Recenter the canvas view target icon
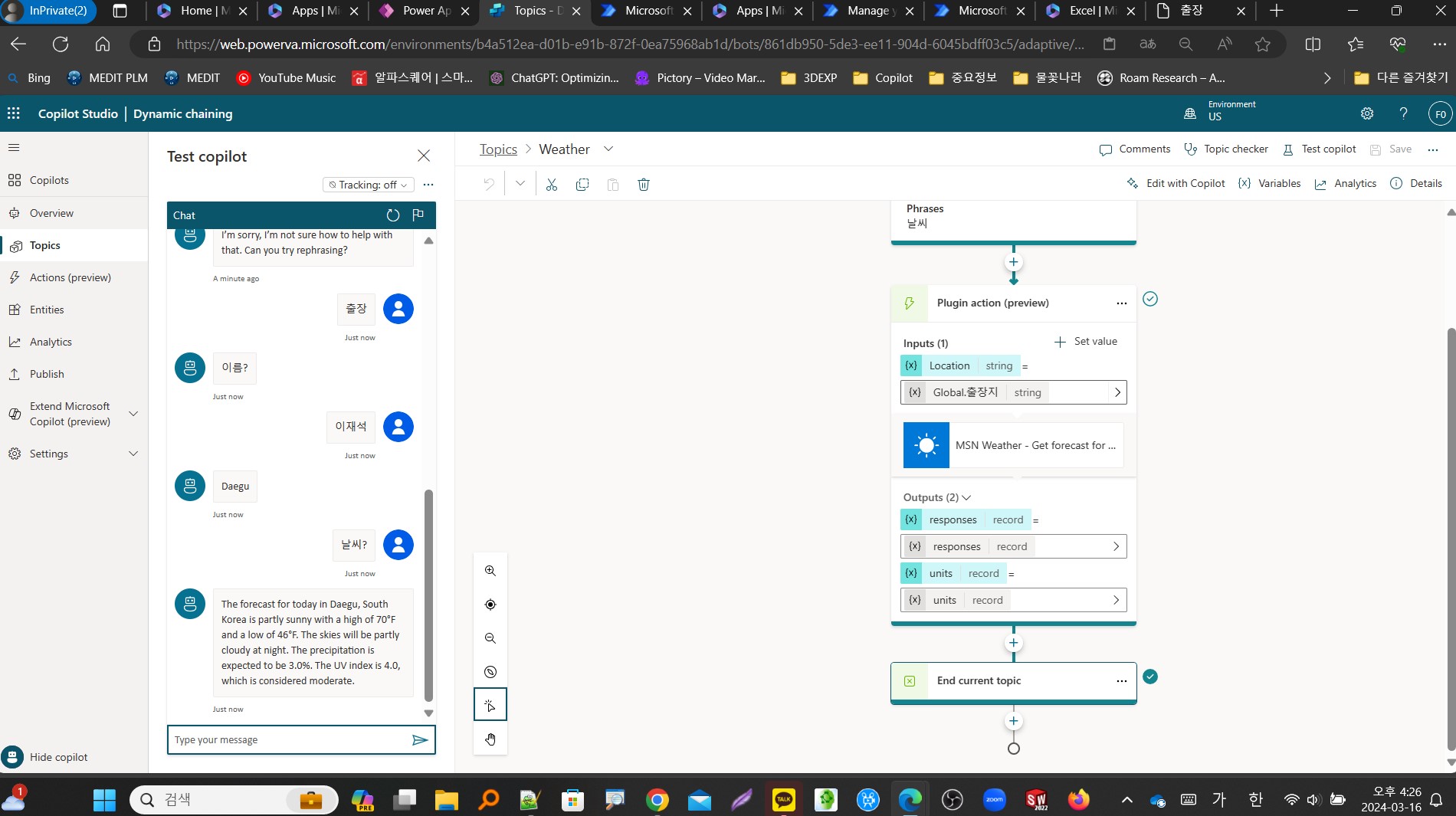 click(x=490, y=605)
